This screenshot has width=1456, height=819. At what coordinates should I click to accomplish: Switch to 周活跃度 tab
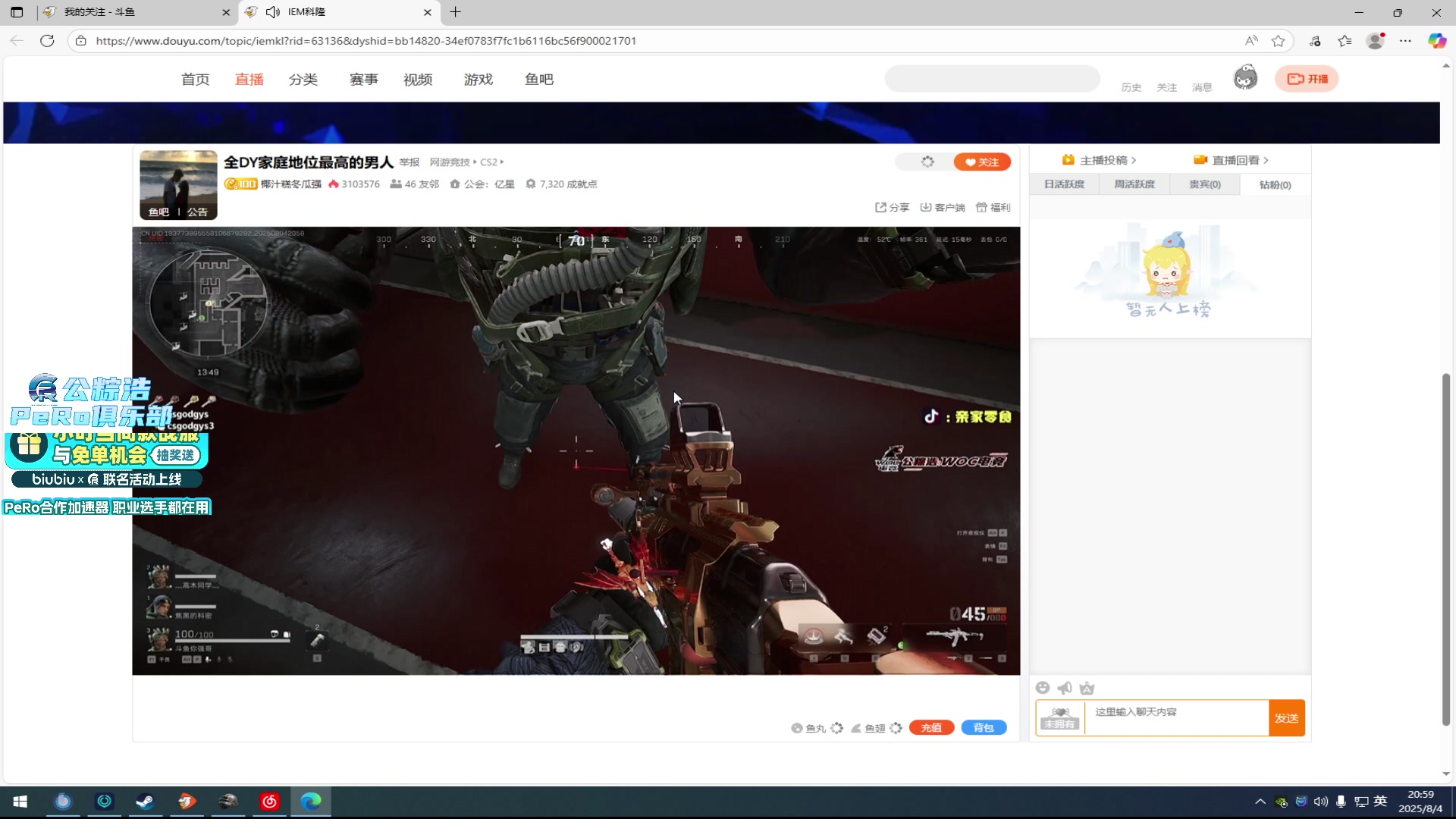pos(1134,184)
